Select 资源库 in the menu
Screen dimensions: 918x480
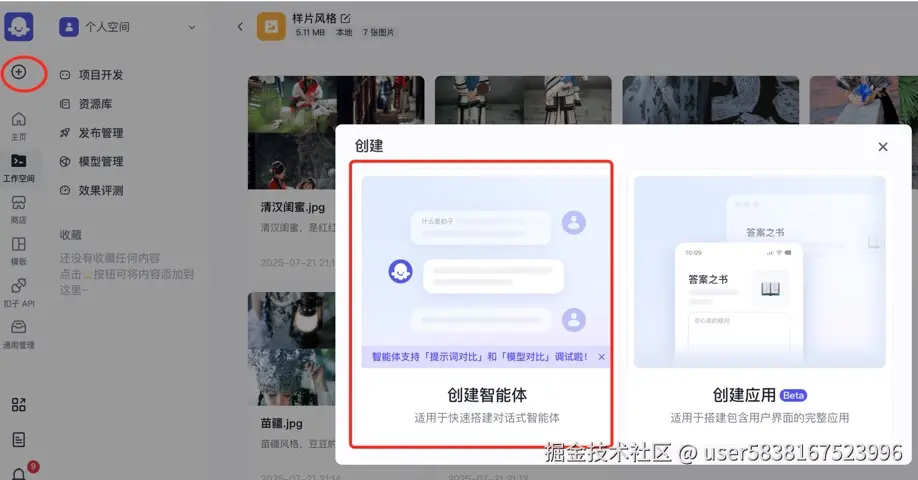tap(86, 104)
